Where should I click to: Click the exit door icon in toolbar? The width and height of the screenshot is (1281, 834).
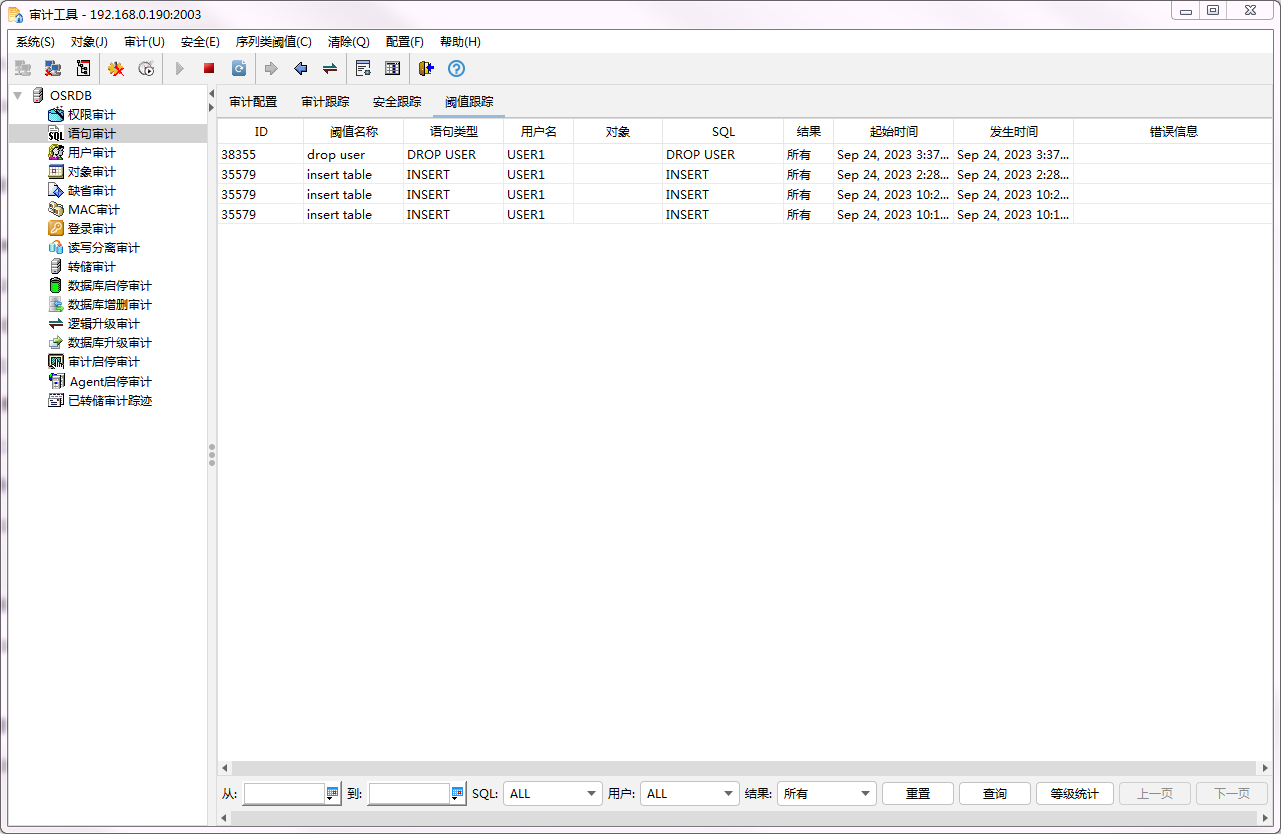click(426, 69)
